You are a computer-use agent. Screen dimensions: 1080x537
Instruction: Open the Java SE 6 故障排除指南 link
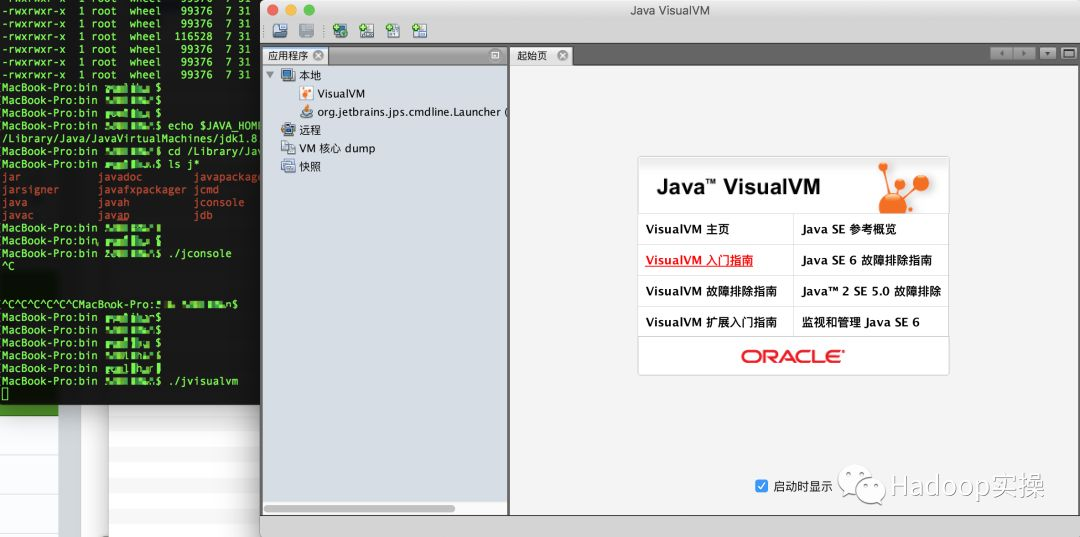click(x=866, y=260)
